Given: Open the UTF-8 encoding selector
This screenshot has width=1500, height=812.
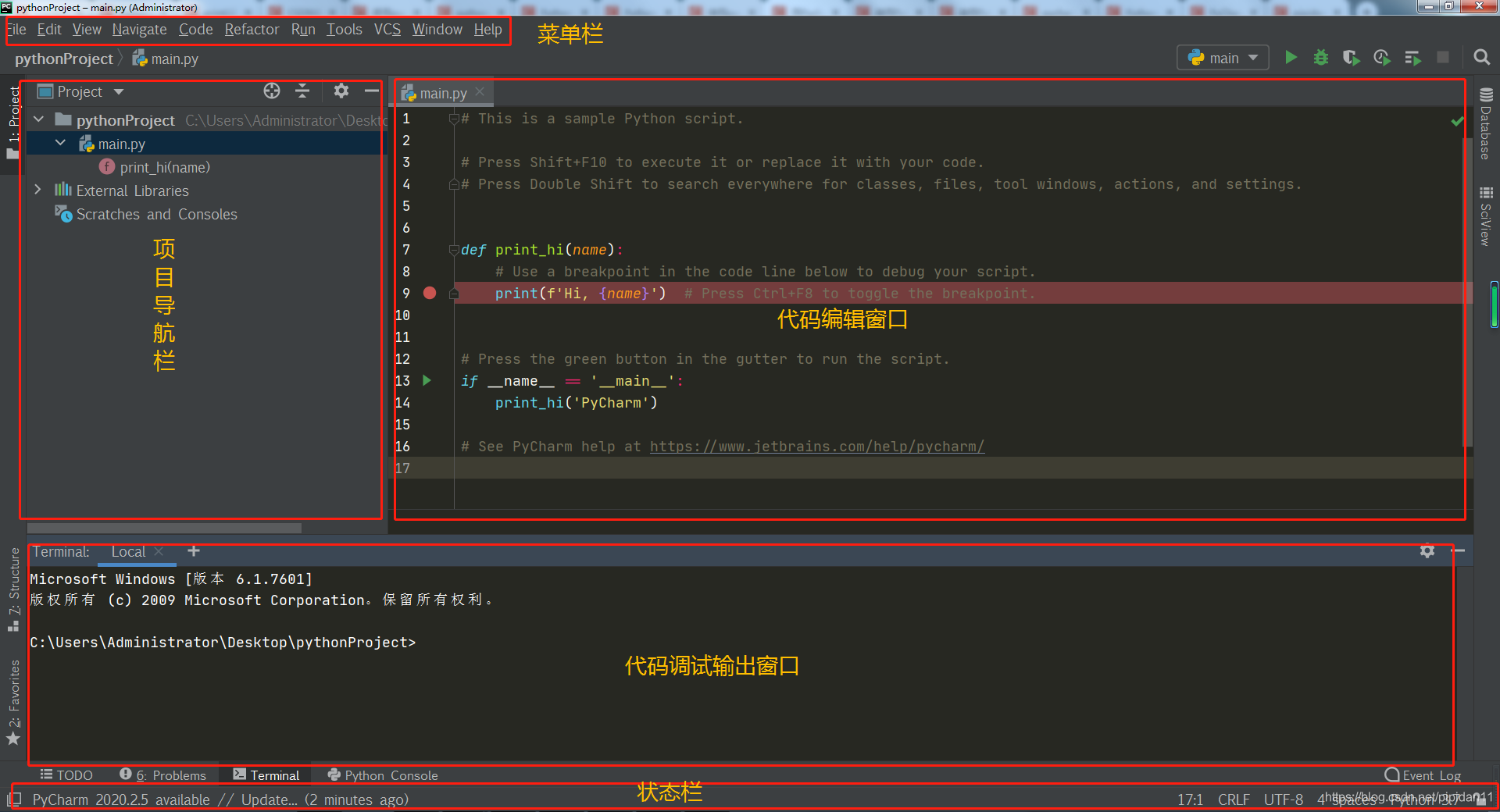Looking at the screenshot, I should point(1284,800).
